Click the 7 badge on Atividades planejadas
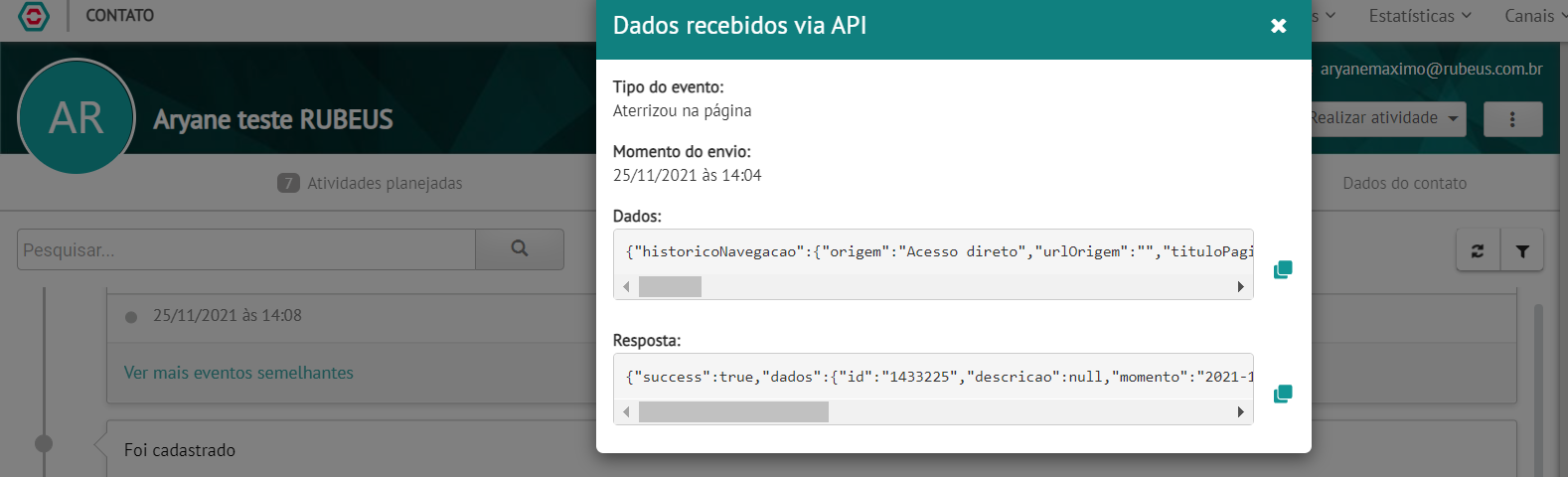 288,183
